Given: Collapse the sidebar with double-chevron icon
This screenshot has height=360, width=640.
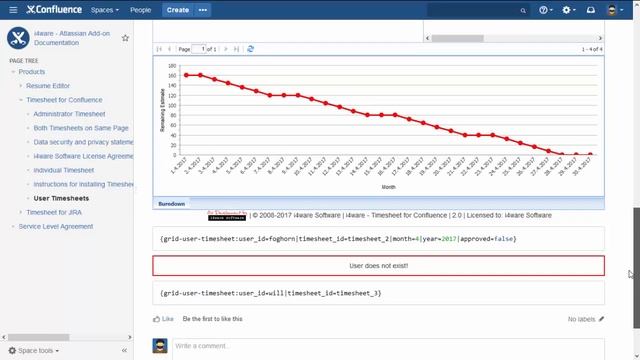Looking at the screenshot, I should coord(124,351).
